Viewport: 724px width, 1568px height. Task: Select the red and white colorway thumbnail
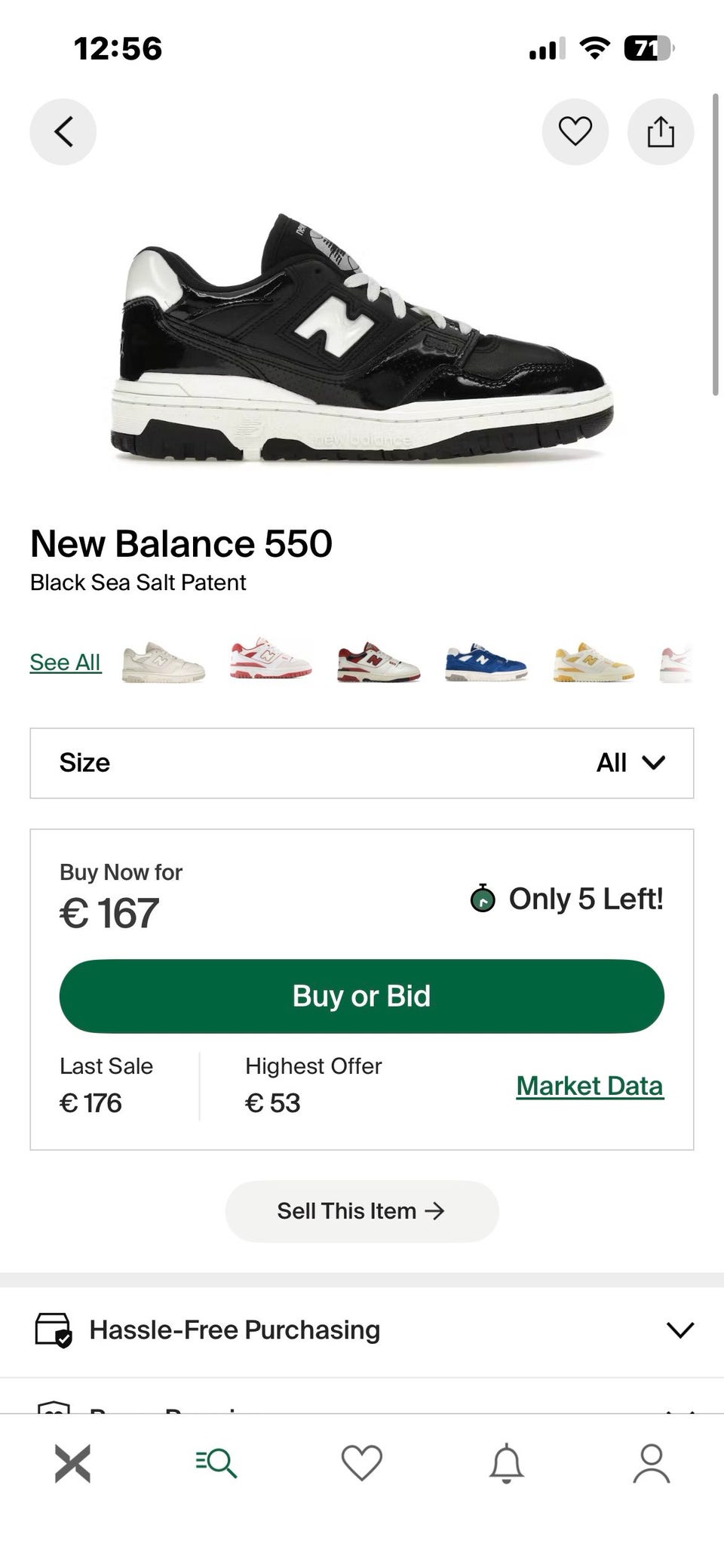[x=271, y=659]
